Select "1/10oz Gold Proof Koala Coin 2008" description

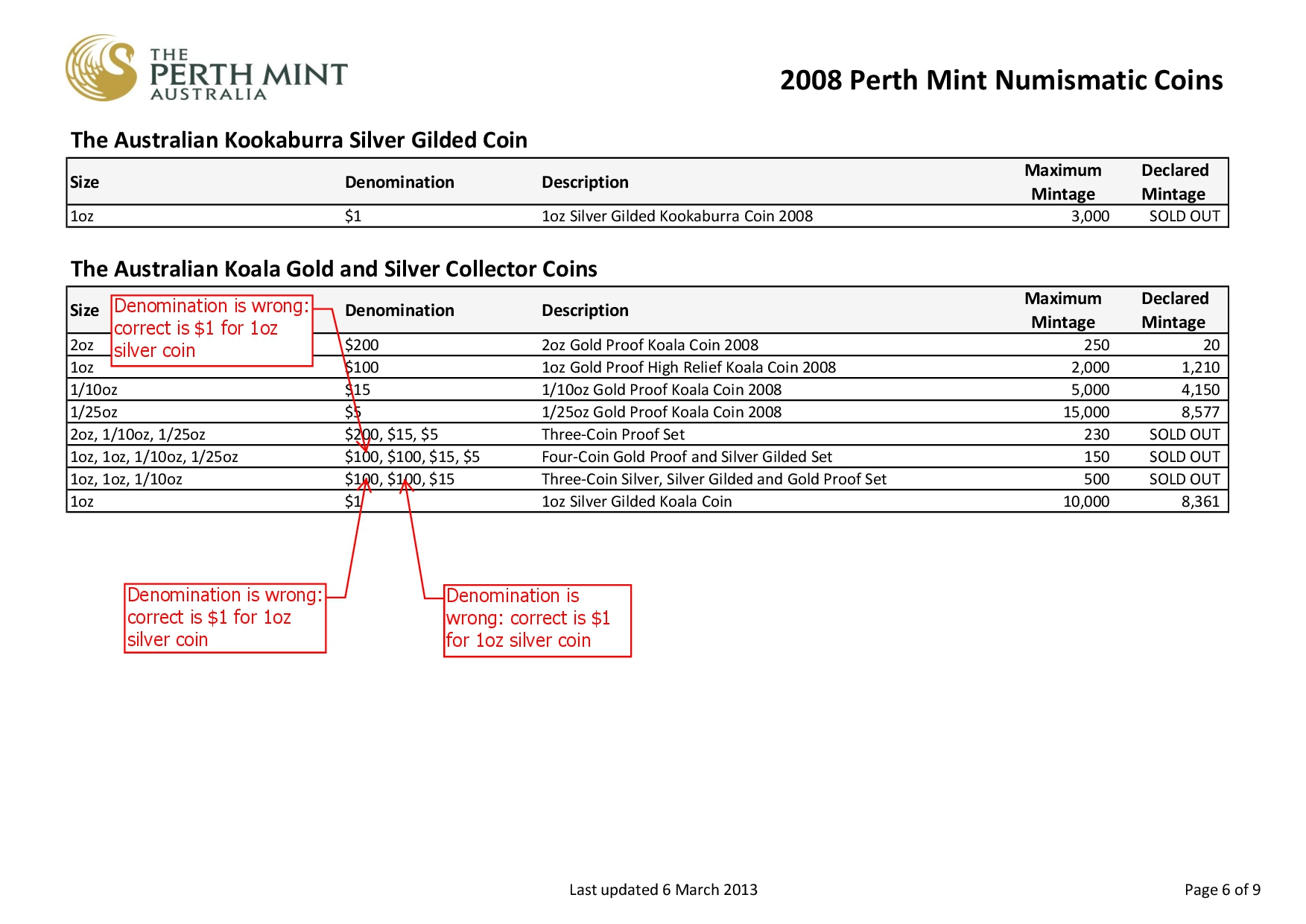tap(662, 390)
